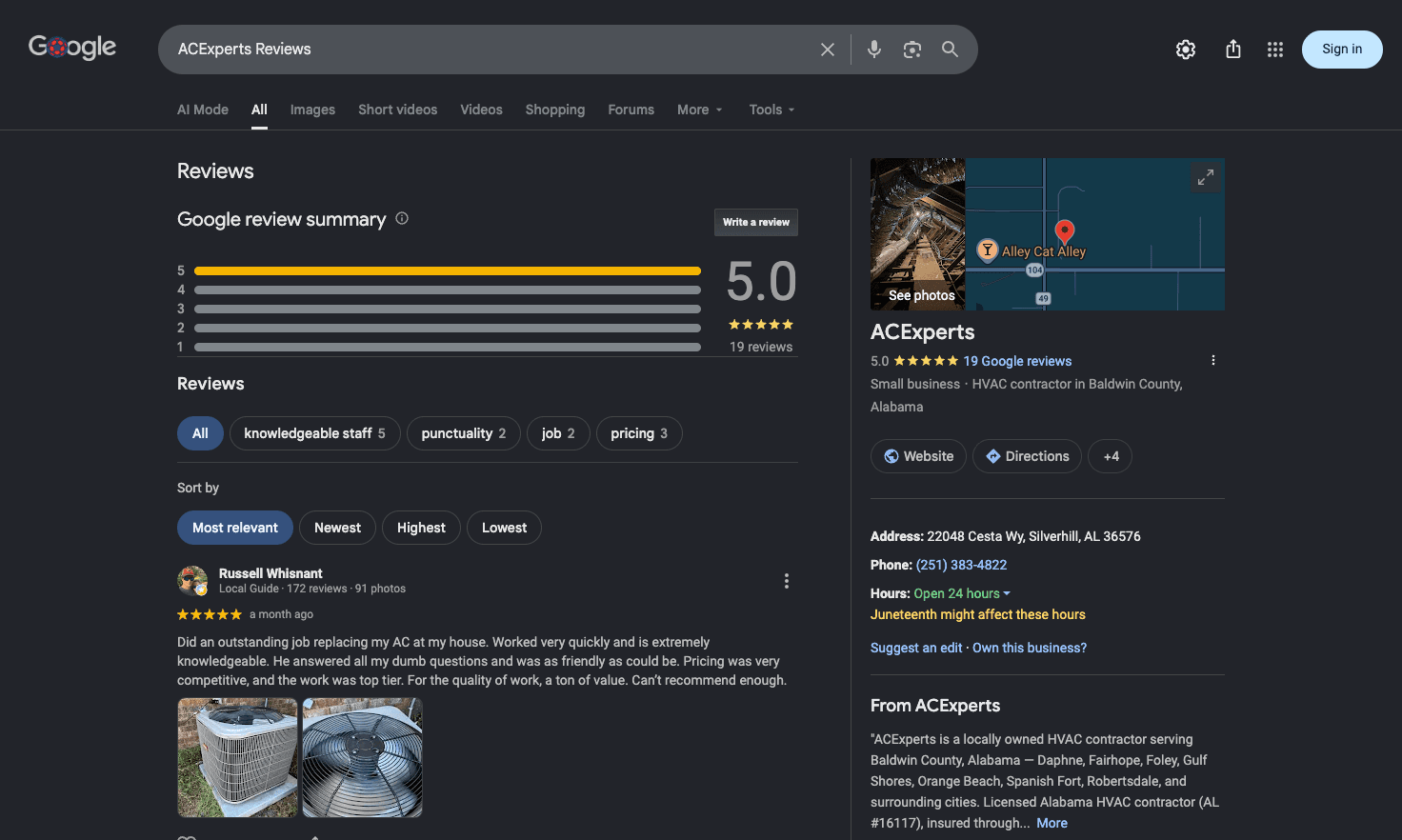Viewport: 1402px width, 840px height.
Task: Open AC fan top review photo
Action: point(362,758)
